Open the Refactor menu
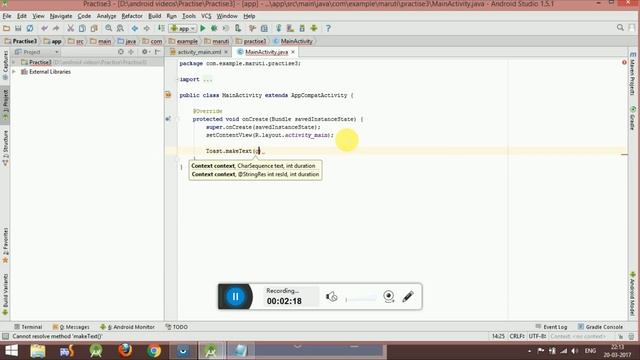Viewport: 640px width, 360px height. 132,16
